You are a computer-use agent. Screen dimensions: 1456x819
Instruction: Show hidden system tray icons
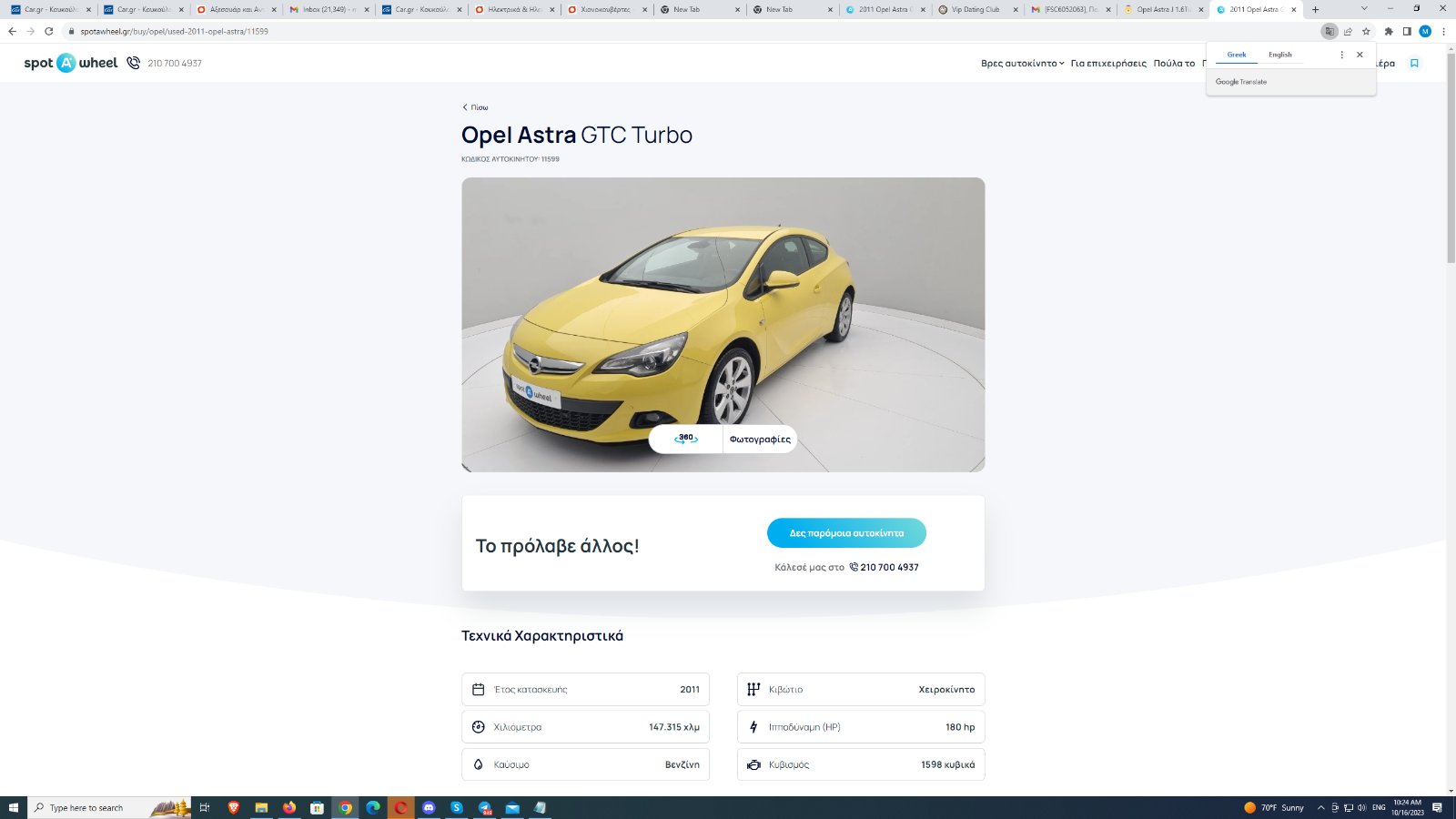coord(1320,807)
